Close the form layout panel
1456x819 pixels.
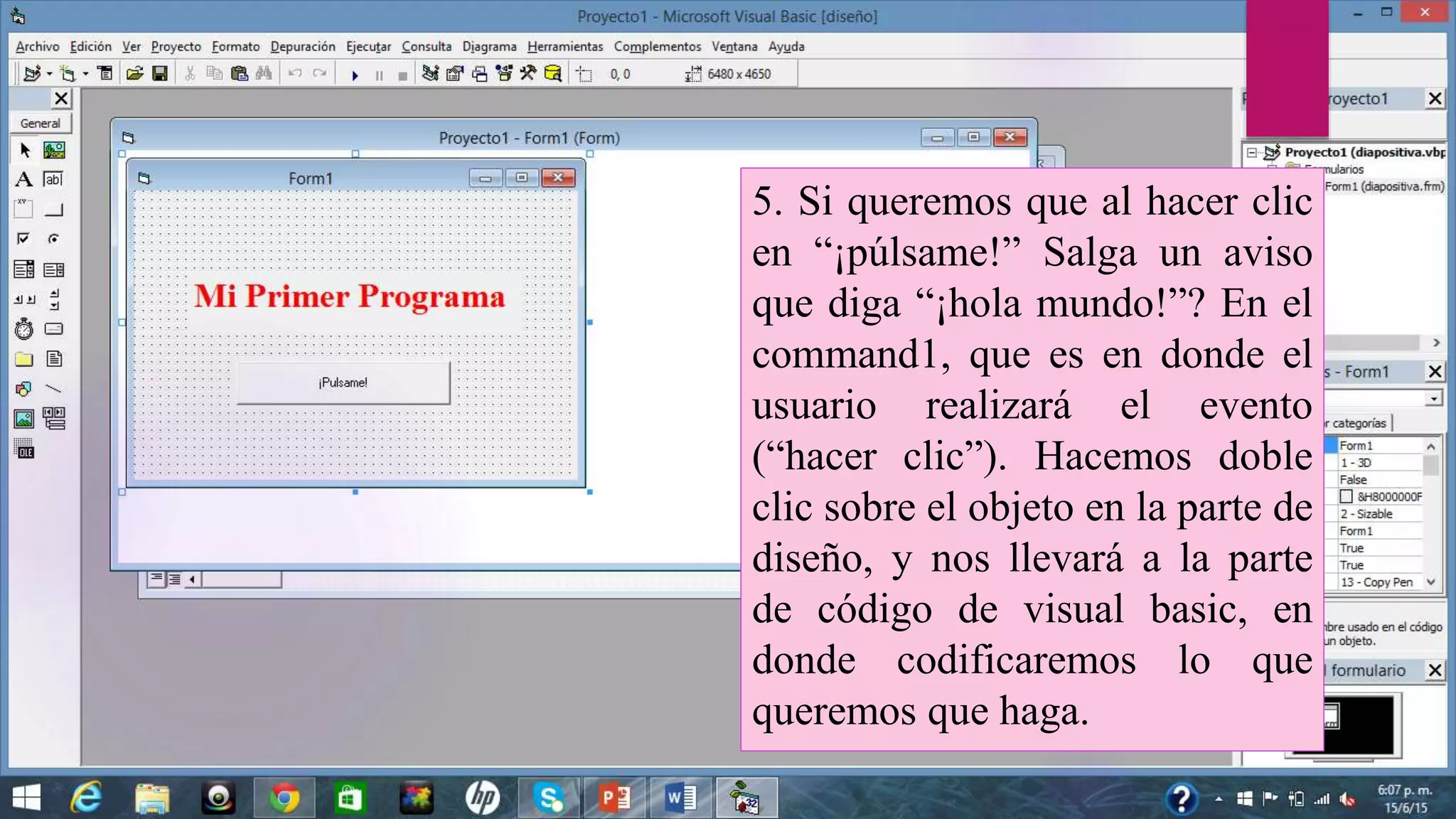pyautogui.click(x=1435, y=670)
